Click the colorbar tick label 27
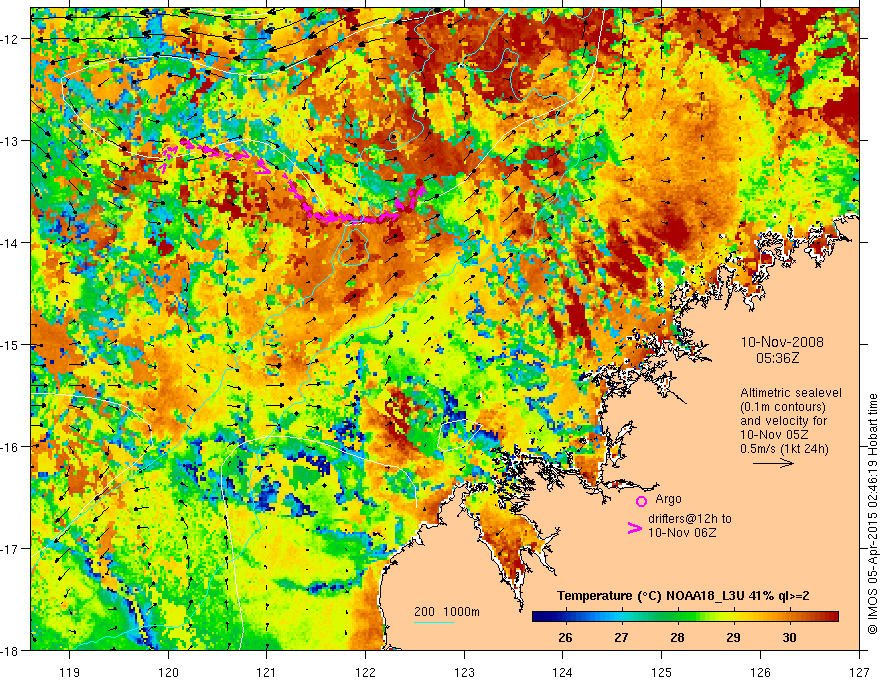Screen dimensions: 880x680 [621, 638]
